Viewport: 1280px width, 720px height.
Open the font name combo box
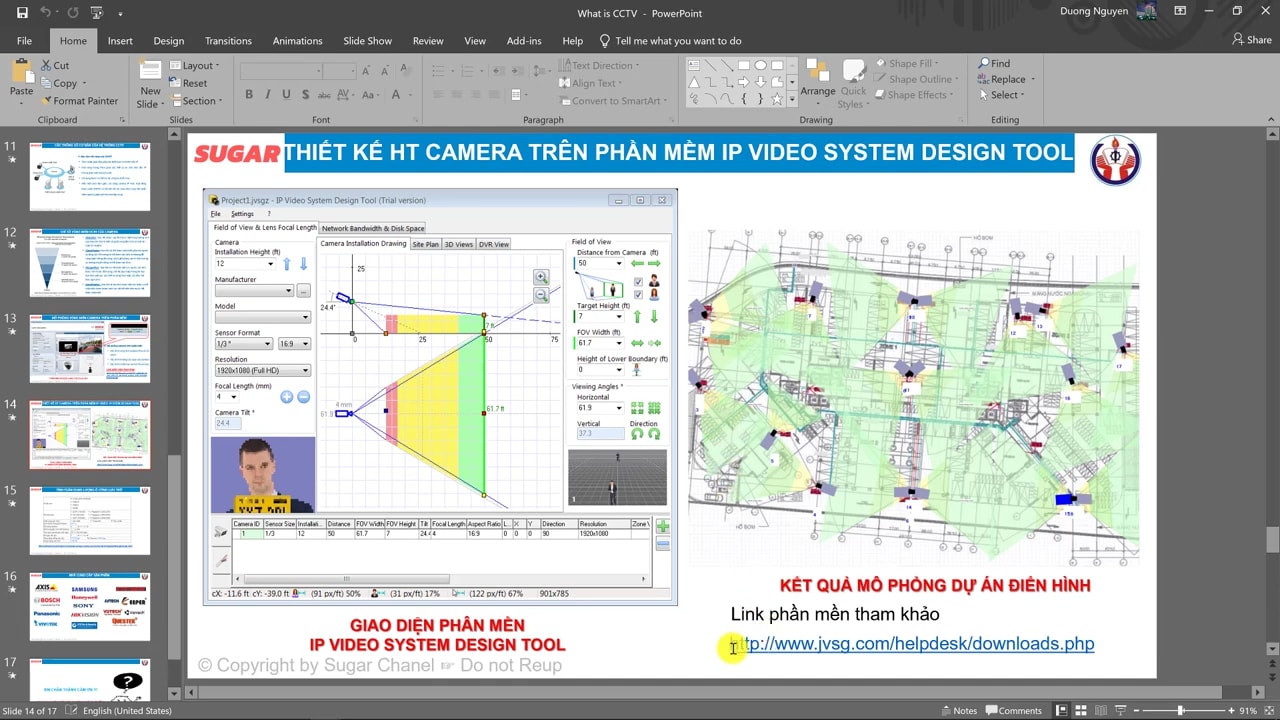[280, 70]
